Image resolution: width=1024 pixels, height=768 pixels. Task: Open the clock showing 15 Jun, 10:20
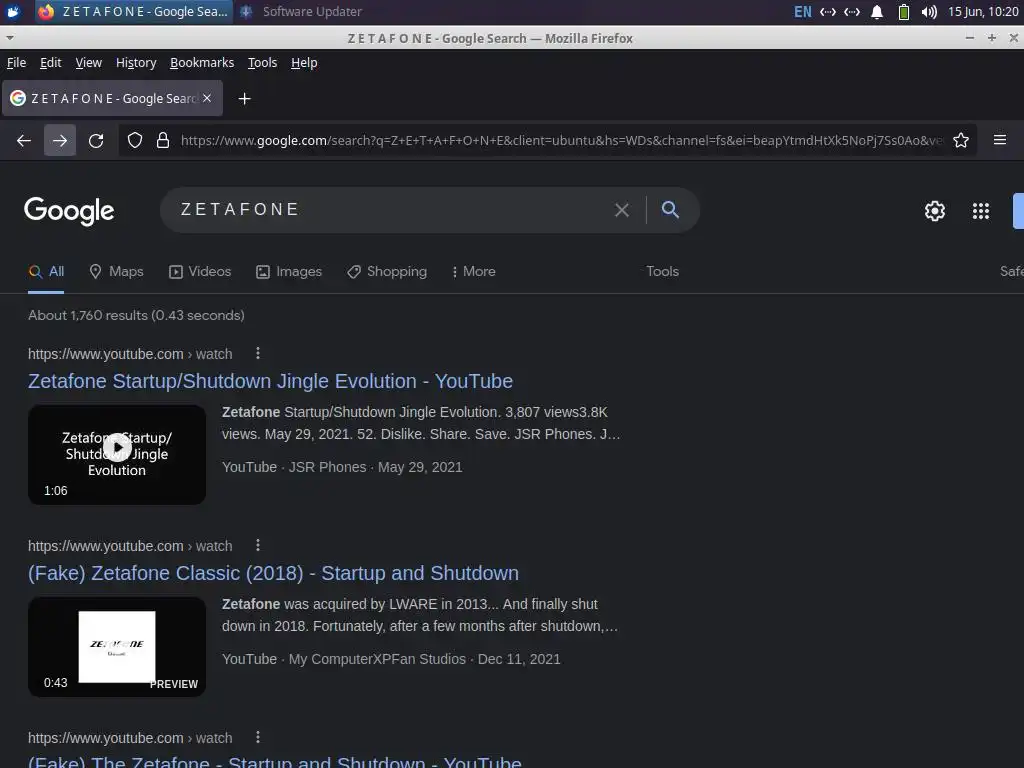point(983,12)
